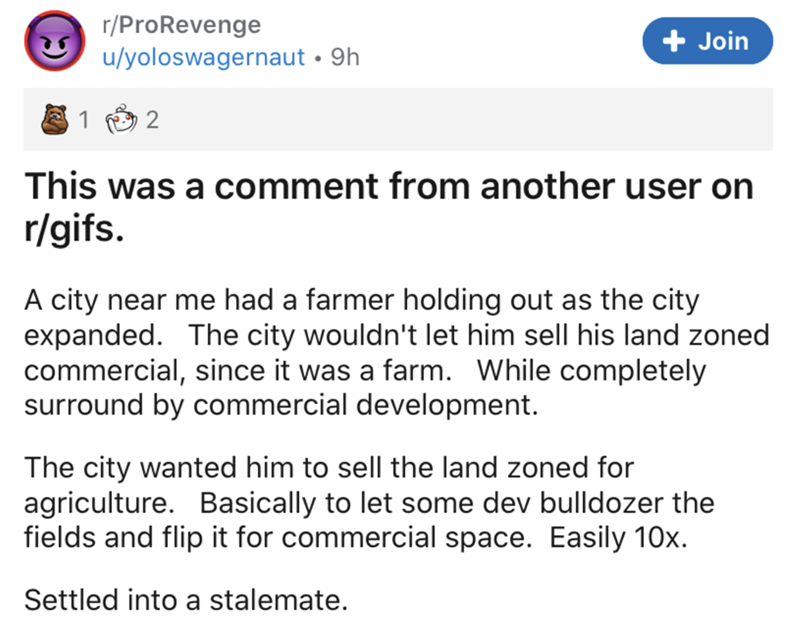Screen dimensions: 800x636
Task: Open the post title starting "This was a comment"
Action: point(389,207)
